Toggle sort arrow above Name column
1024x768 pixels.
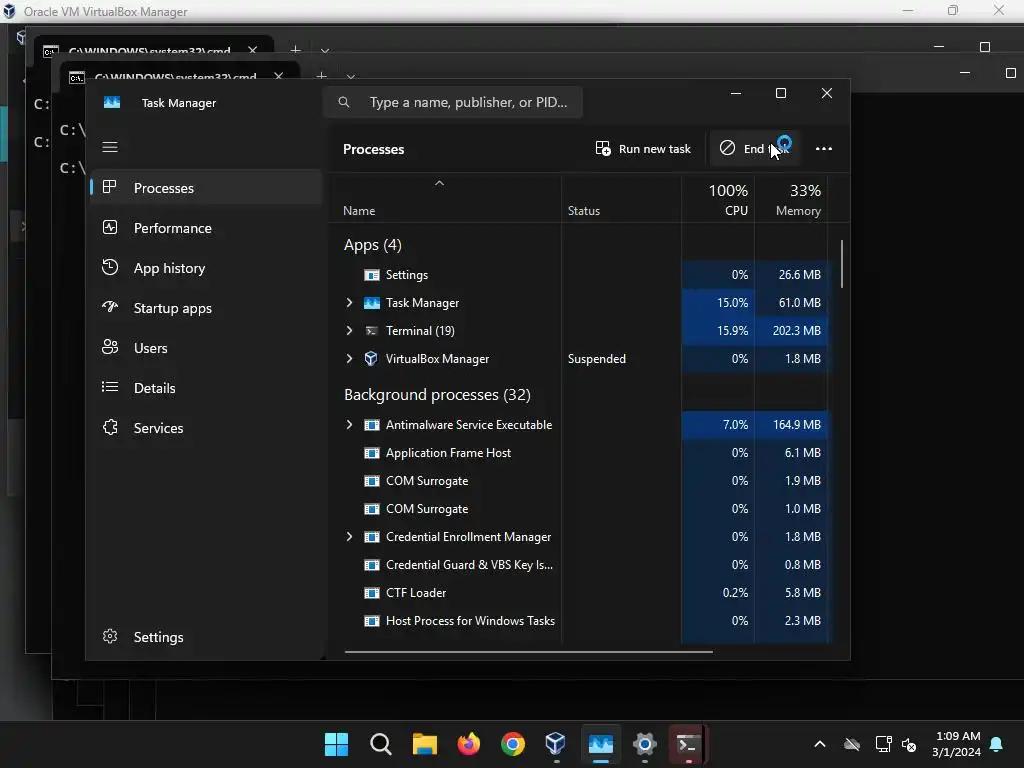point(440,184)
